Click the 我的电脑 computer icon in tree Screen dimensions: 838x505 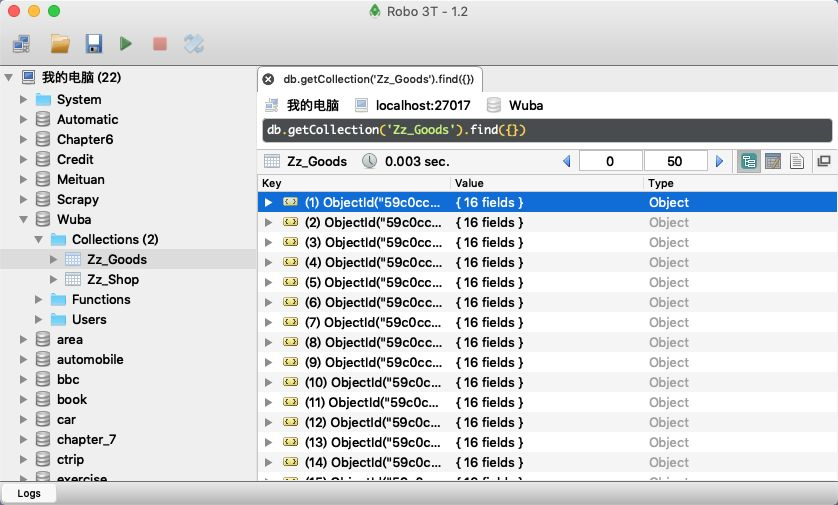[28, 77]
